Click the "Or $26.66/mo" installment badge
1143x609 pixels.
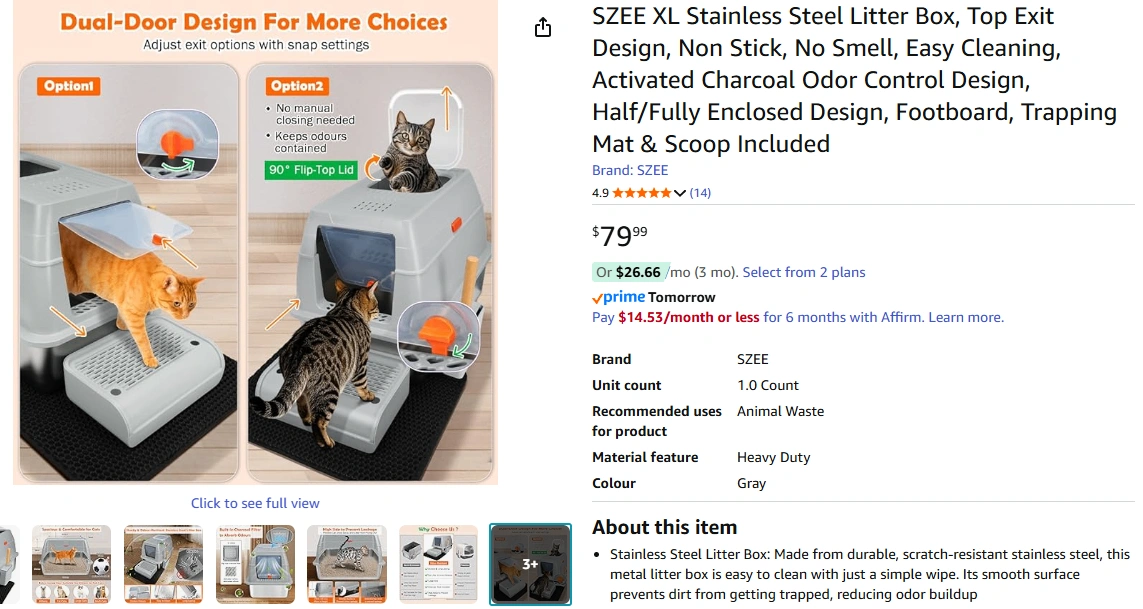pyautogui.click(x=630, y=272)
